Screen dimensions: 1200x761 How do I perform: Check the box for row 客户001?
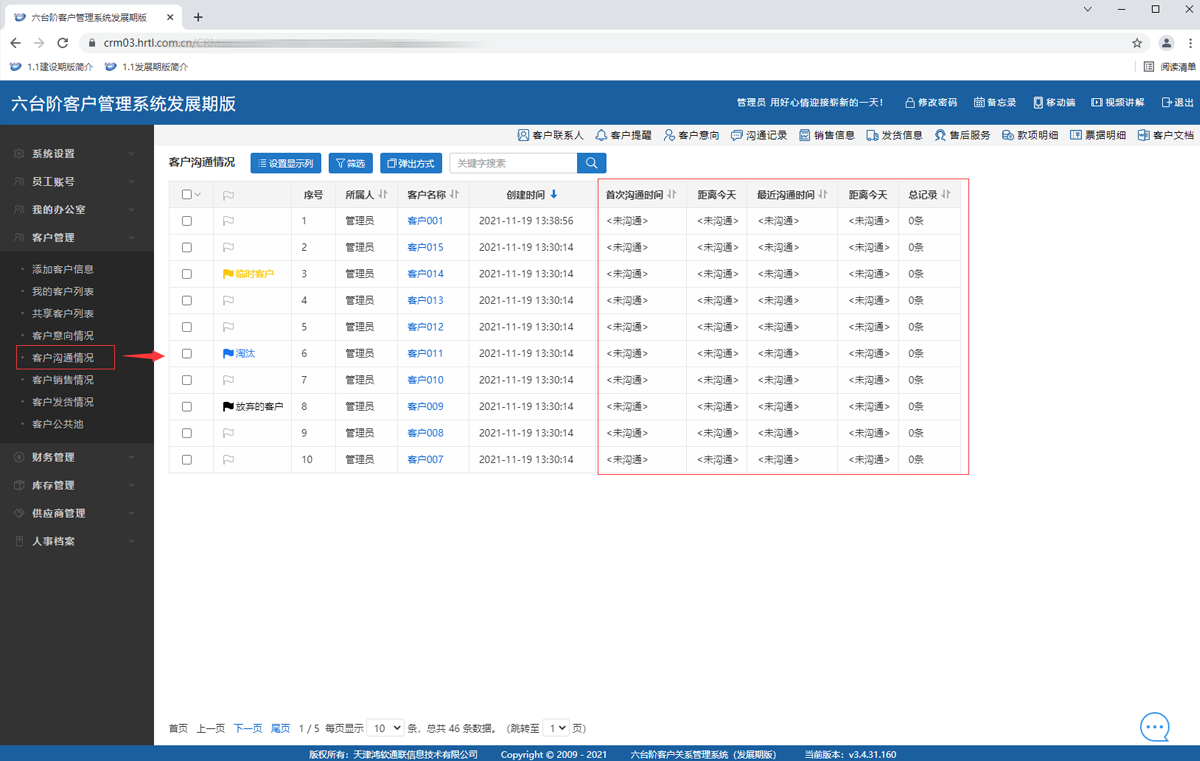[187, 221]
